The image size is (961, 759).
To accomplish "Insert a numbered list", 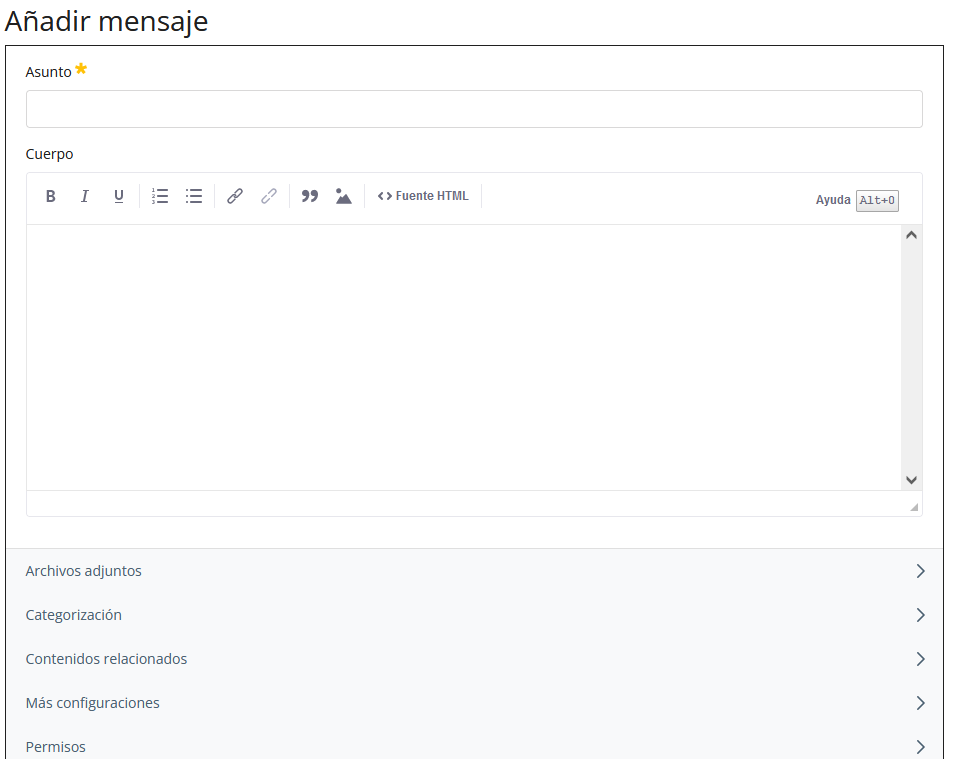I will (160, 196).
